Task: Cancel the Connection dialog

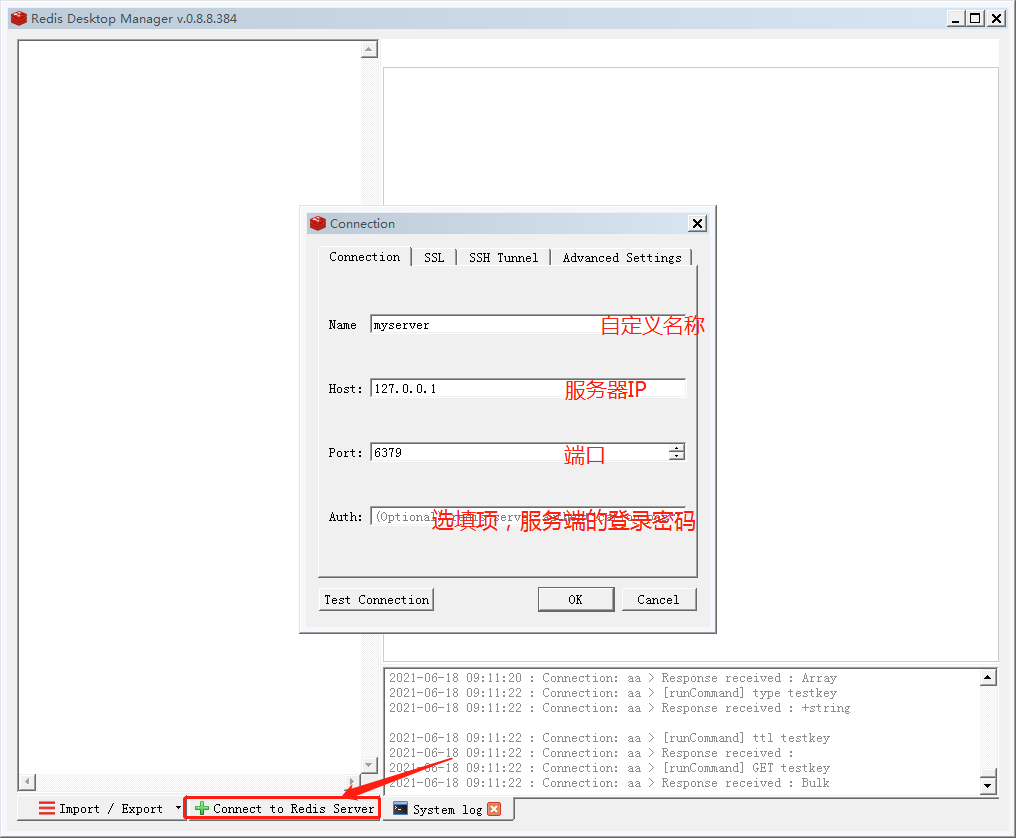Action: [658, 599]
